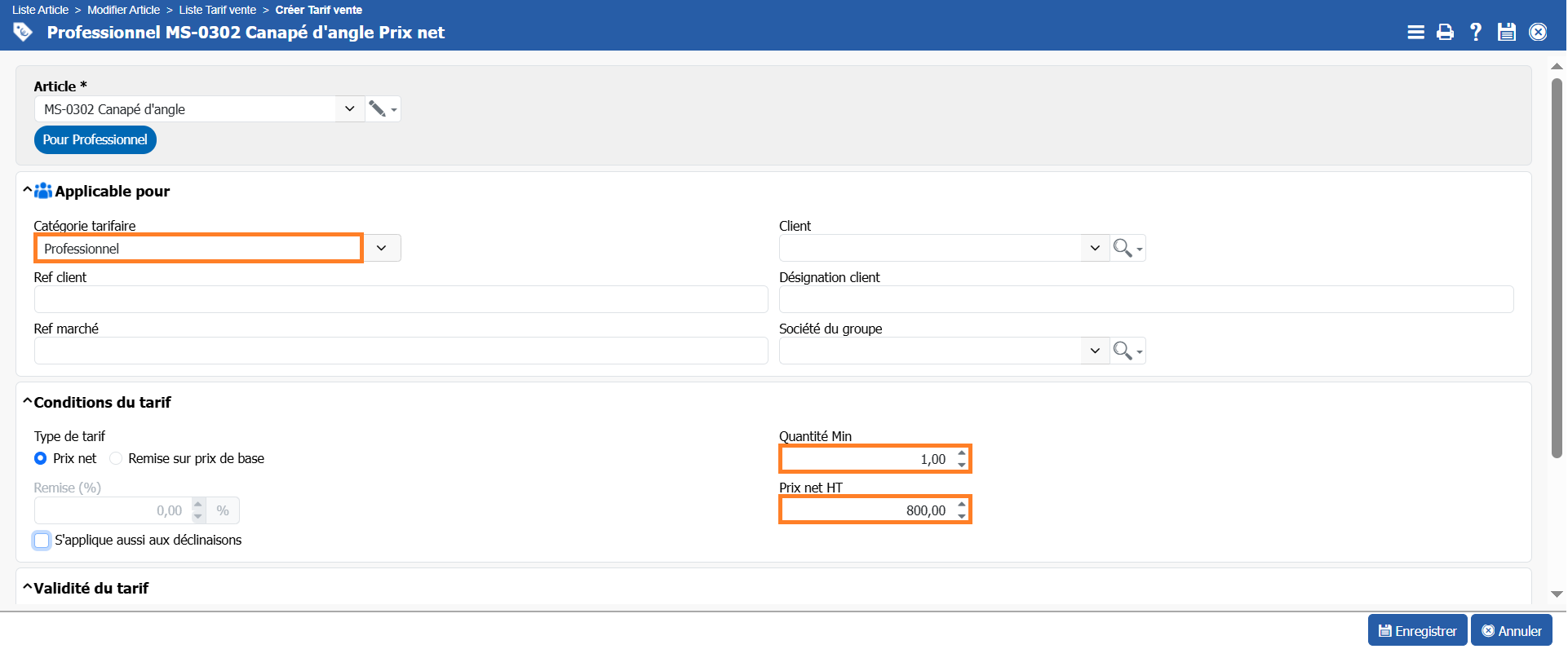Click the Ref client input field
The width and height of the screenshot is (1568, 649).
tap(401, 299)
